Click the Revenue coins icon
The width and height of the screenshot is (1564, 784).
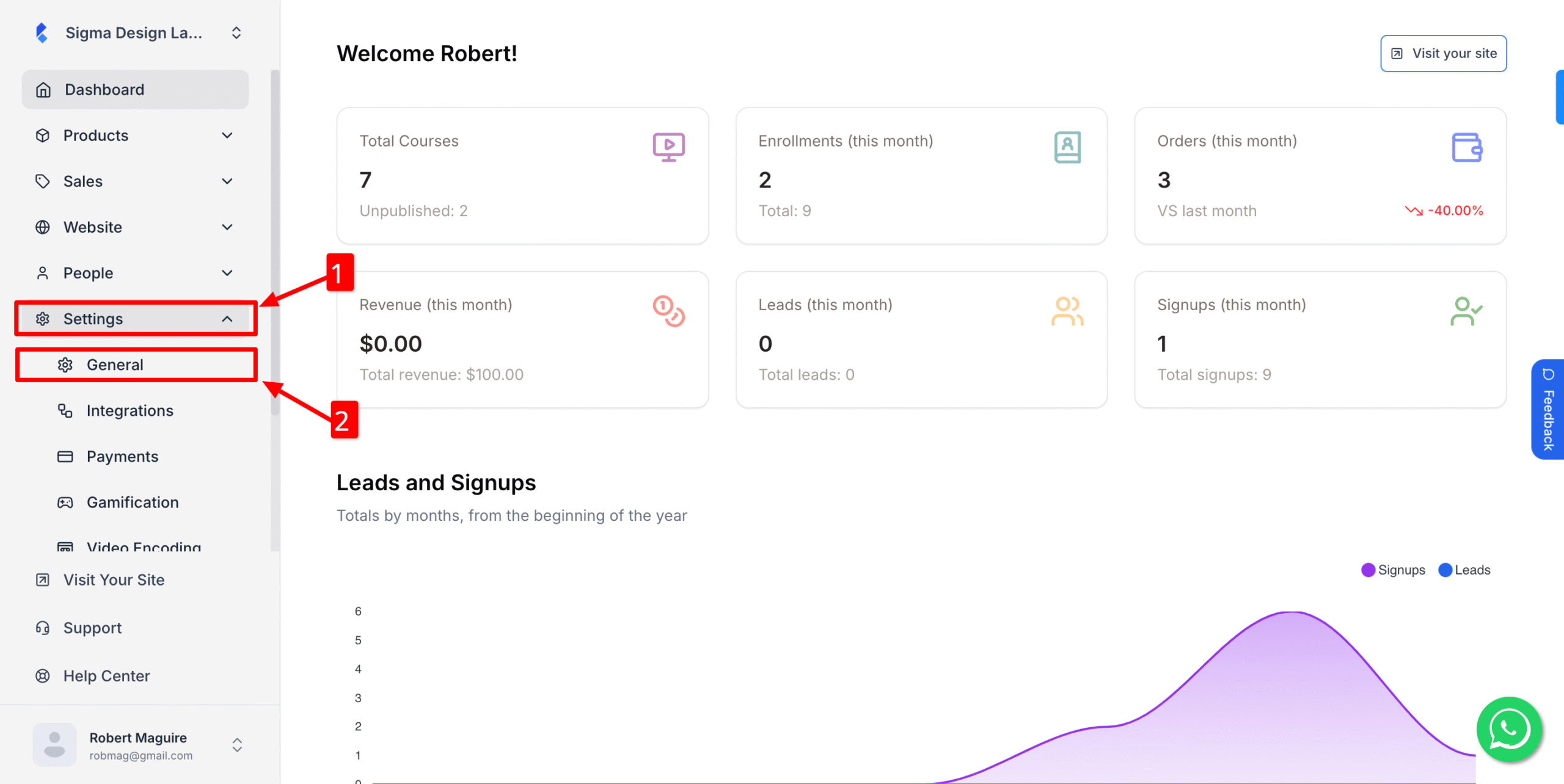tap(668, 311)
